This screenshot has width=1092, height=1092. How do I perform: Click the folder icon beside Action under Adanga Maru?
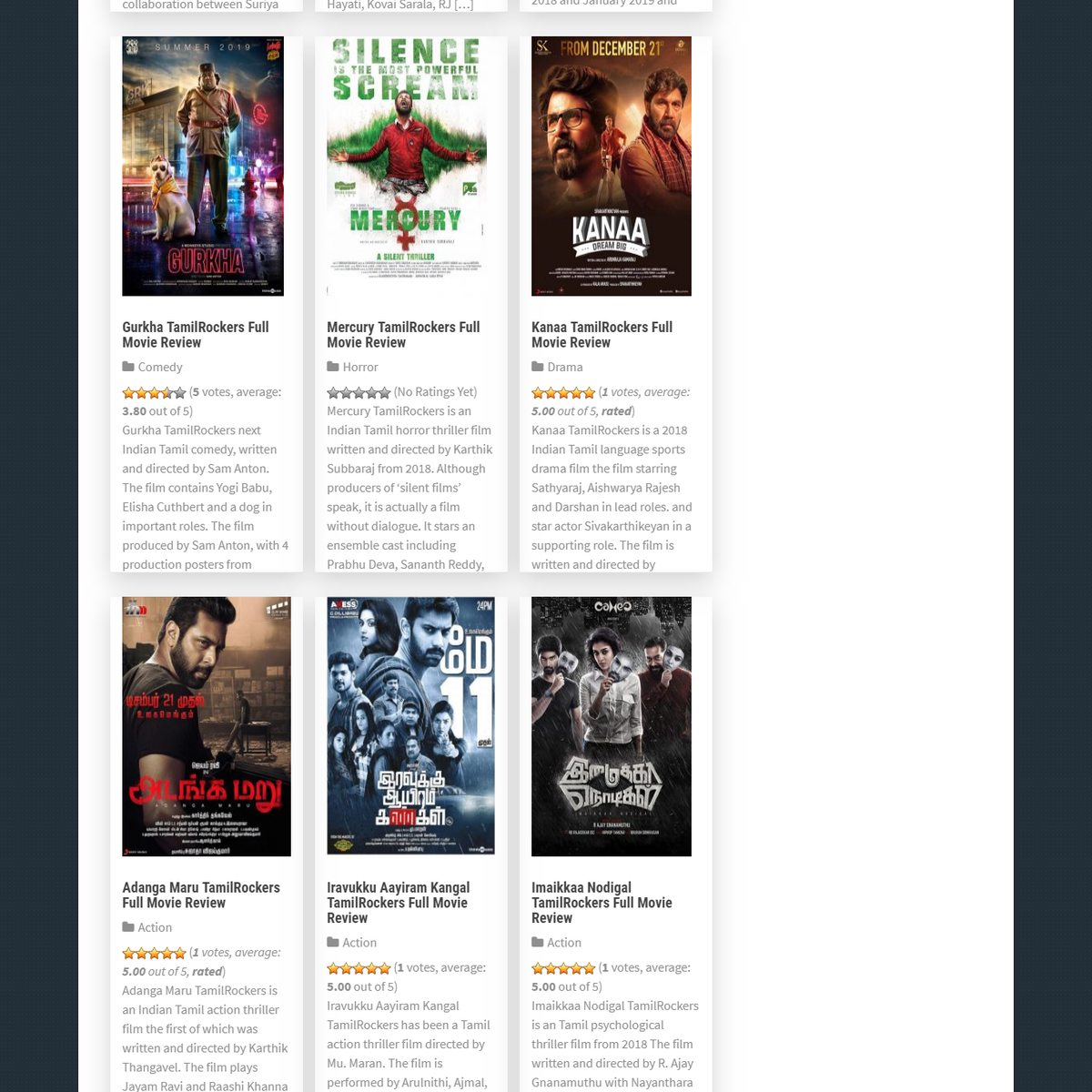(x=128, y=927)
